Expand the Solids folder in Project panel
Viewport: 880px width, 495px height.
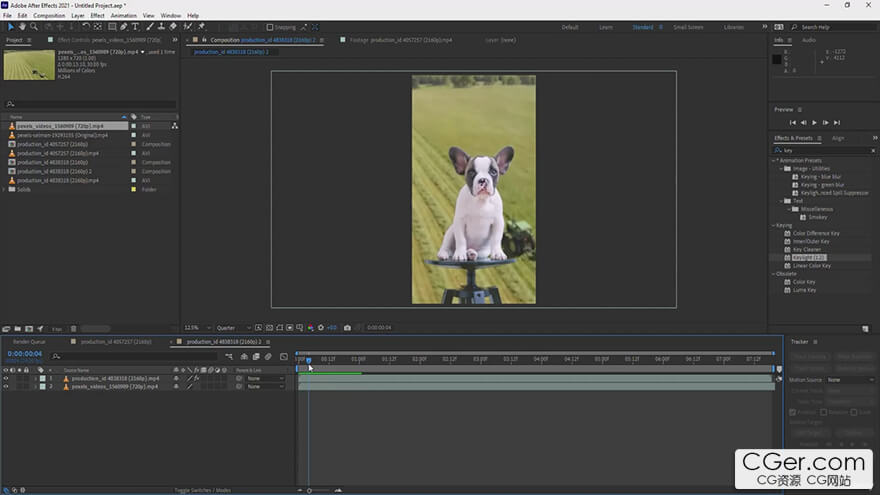[x=4, y=190]
